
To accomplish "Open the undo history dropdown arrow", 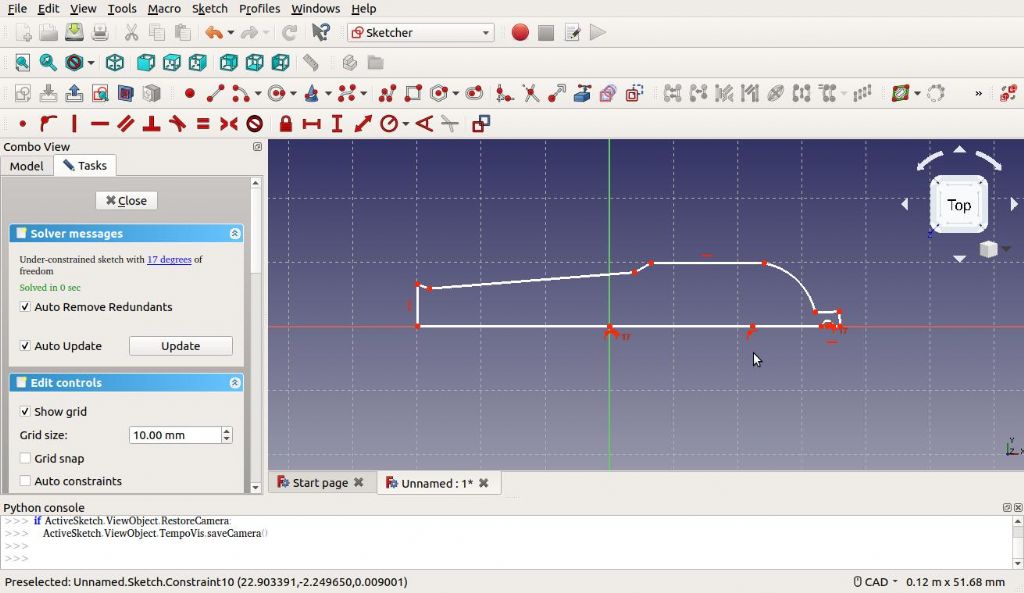I will (x=231, y=33).
